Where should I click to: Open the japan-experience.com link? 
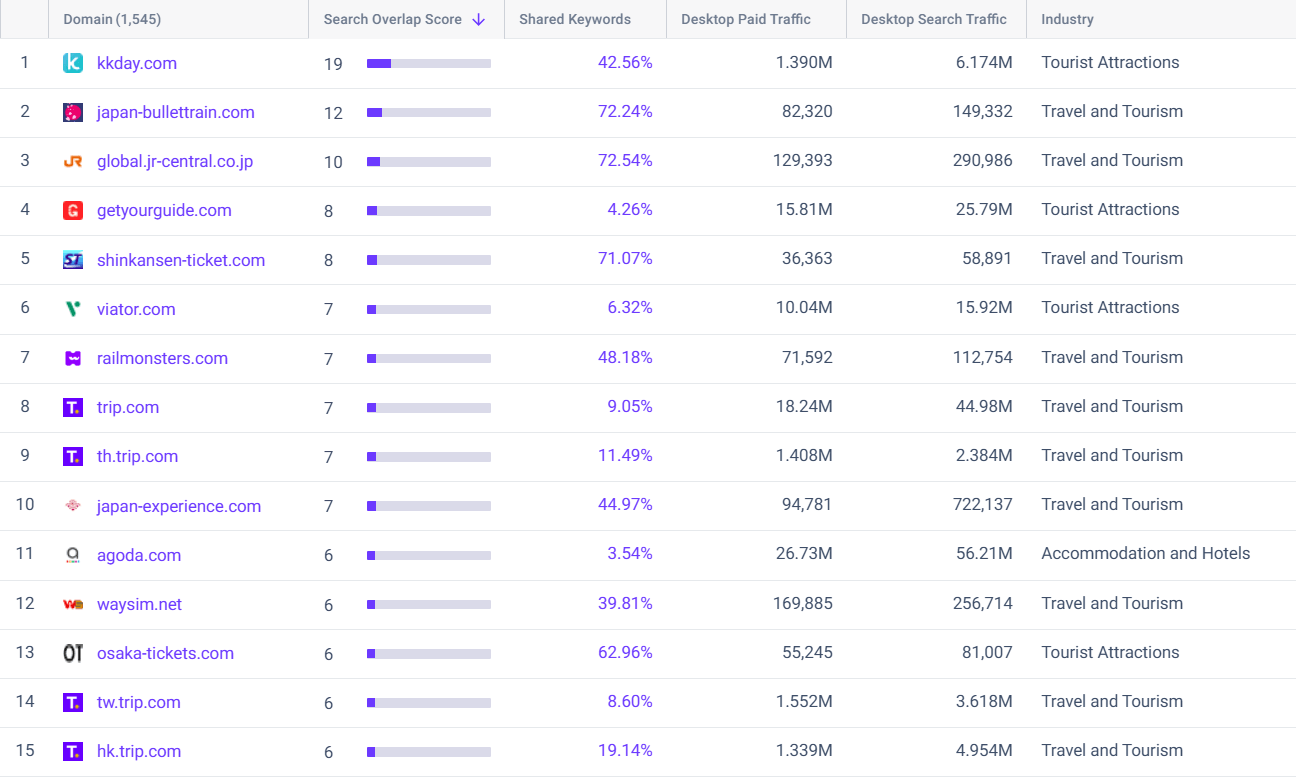pos(179,506)
